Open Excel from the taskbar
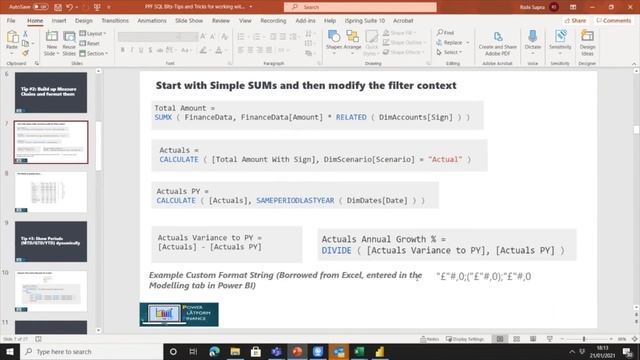 point(359,351)
